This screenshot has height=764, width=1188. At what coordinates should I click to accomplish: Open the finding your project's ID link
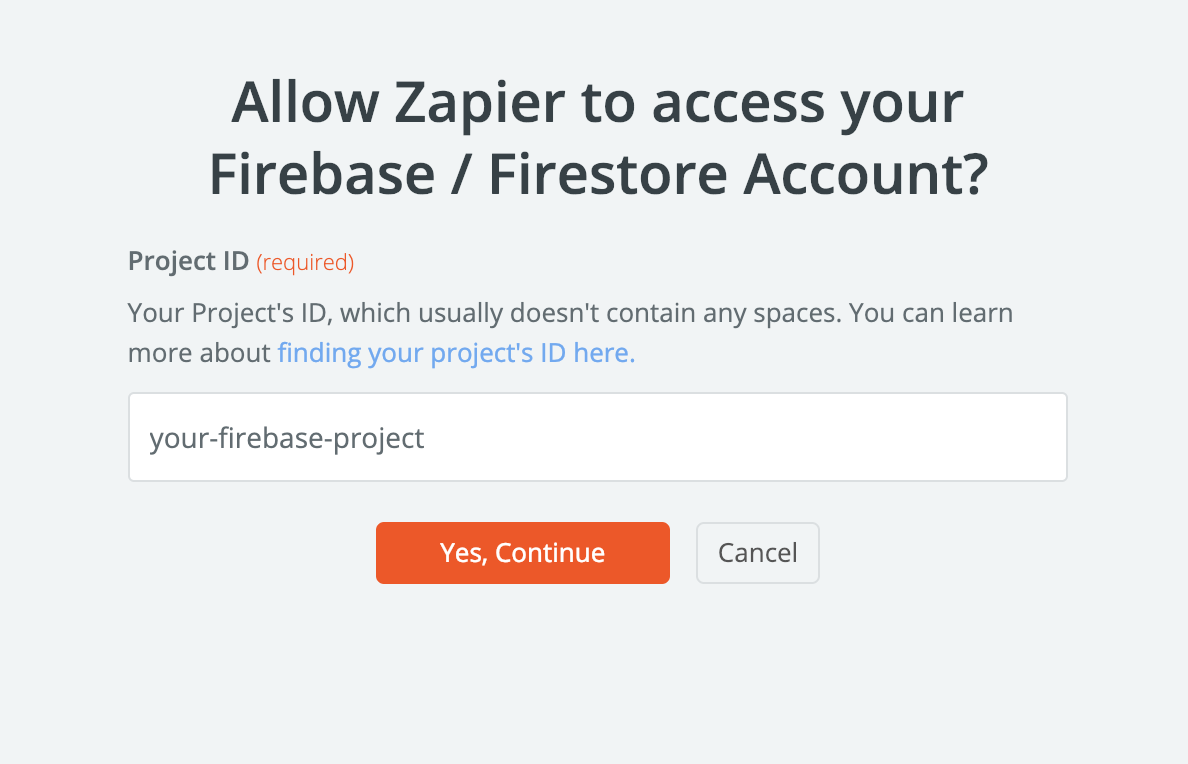click(x=456, y=353)
